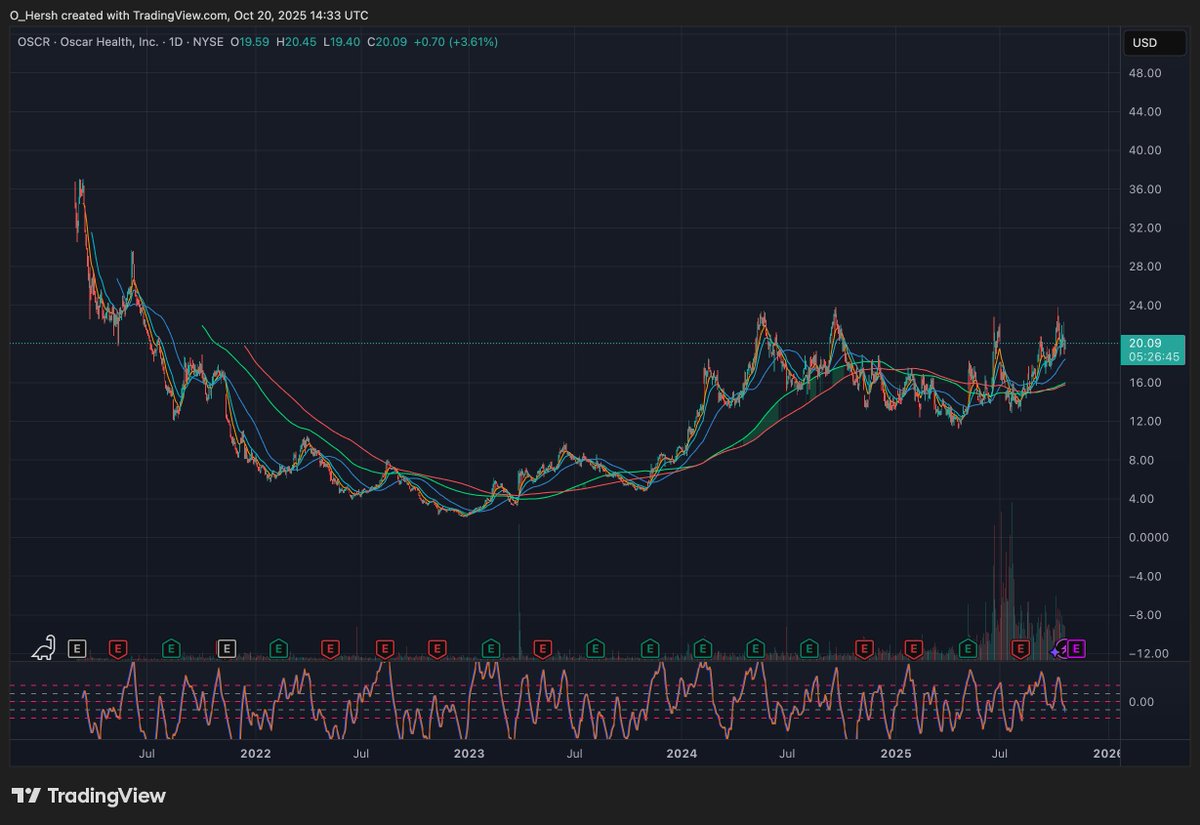Click the 28.00 price scale label
The width and height of the screenshot is (1200, 825).
[1144, 266]
